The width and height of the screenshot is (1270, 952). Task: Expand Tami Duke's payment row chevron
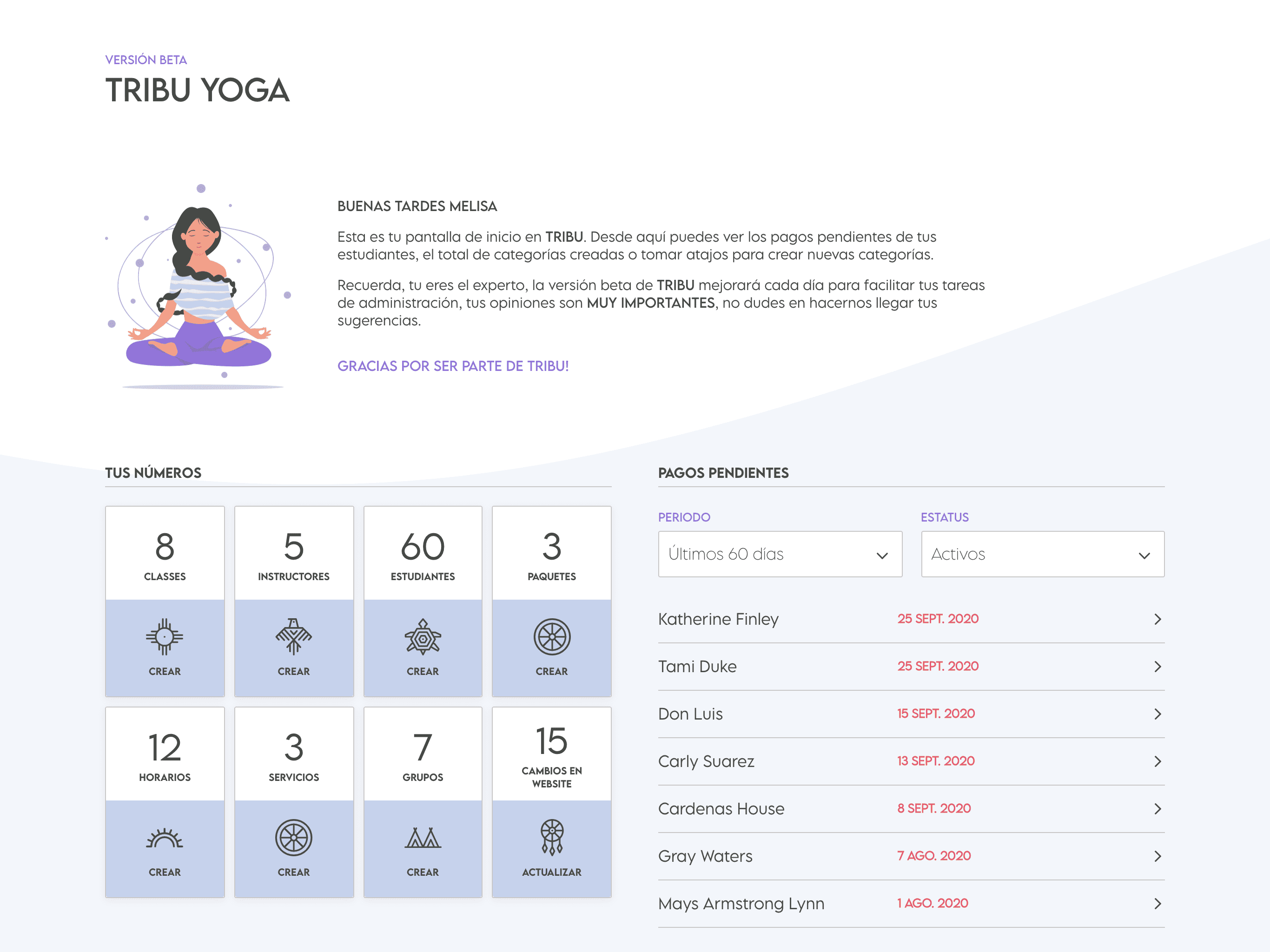point(1158,667)
